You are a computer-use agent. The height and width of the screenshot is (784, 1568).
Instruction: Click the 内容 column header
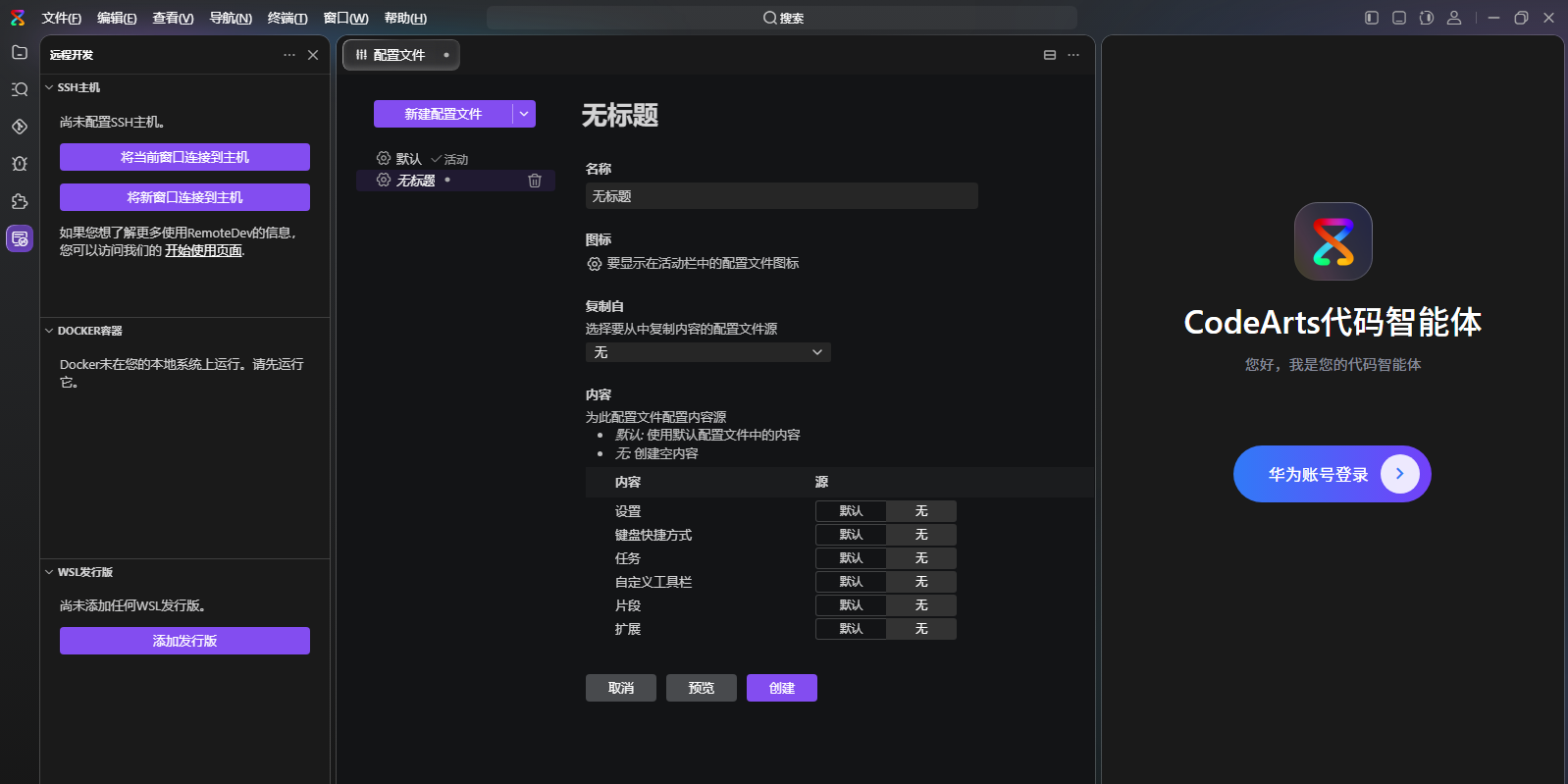coord(628,483)
